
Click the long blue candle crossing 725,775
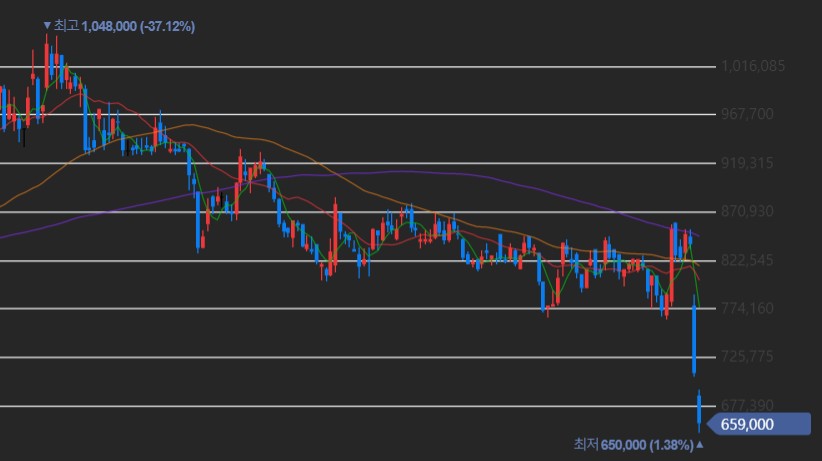(x=694, y=336)
